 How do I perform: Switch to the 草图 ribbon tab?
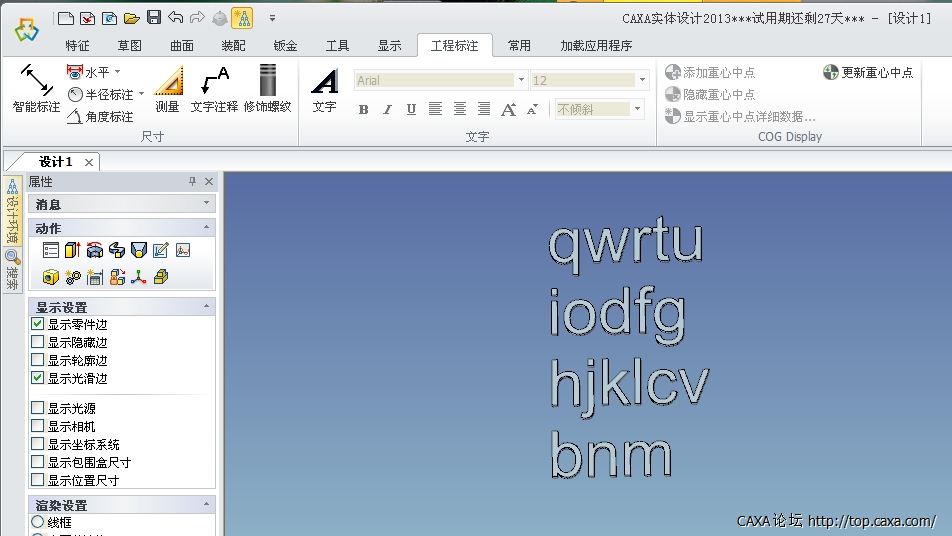tap(129, 46)
